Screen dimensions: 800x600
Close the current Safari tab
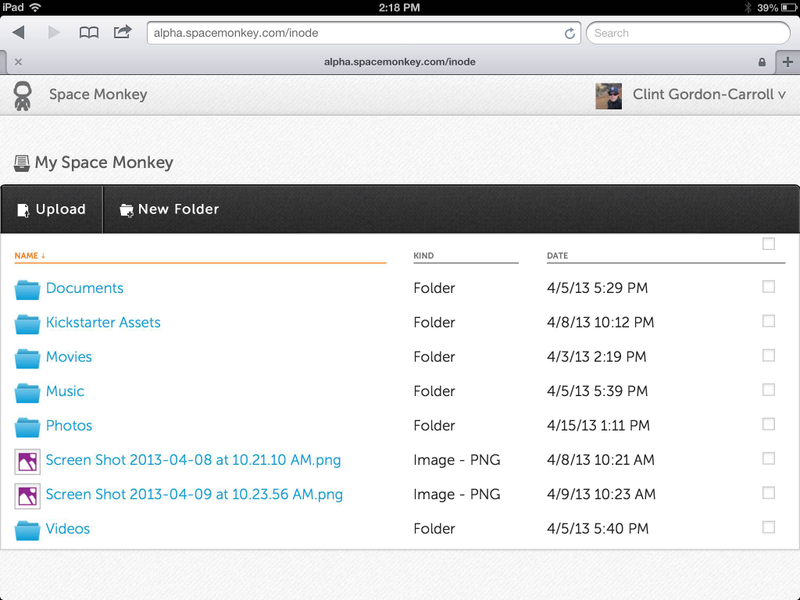click(18, 62)
